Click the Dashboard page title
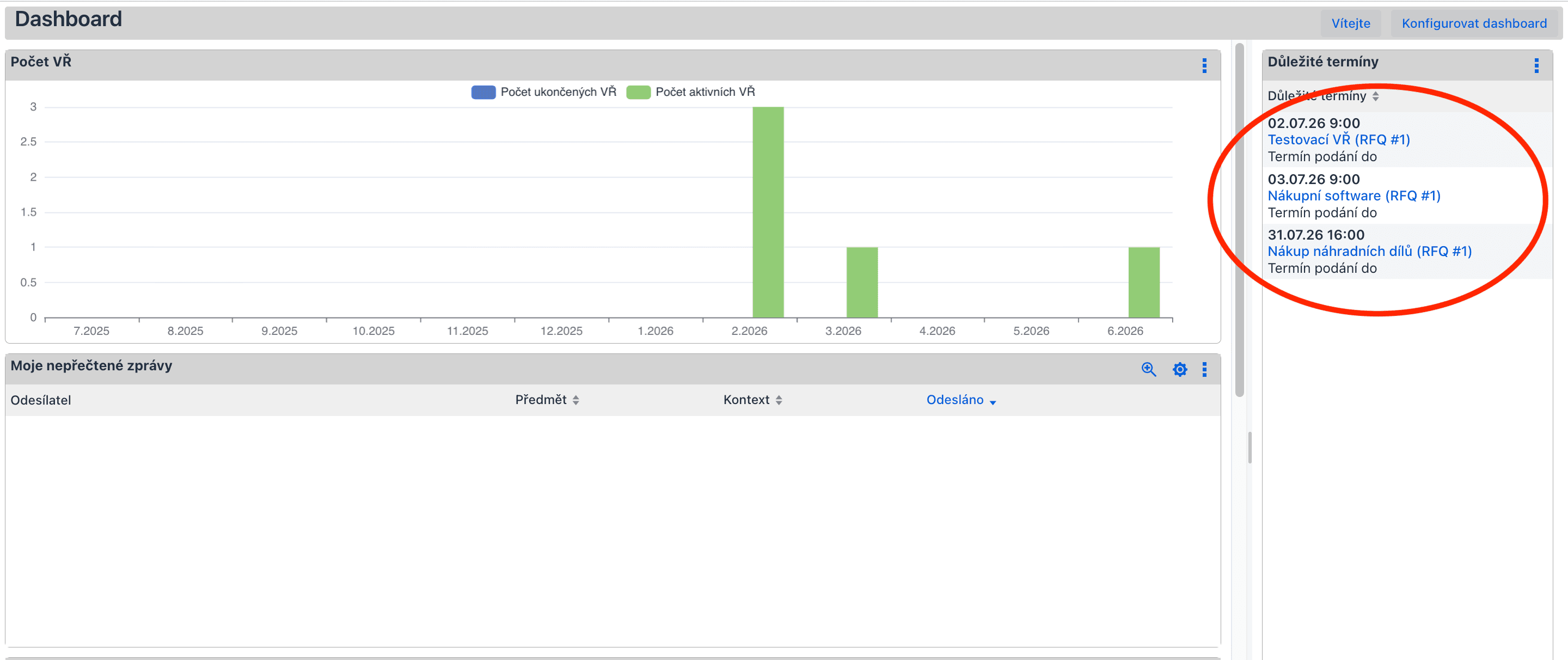The image size is (1568, 660). (x=68, y=19)
